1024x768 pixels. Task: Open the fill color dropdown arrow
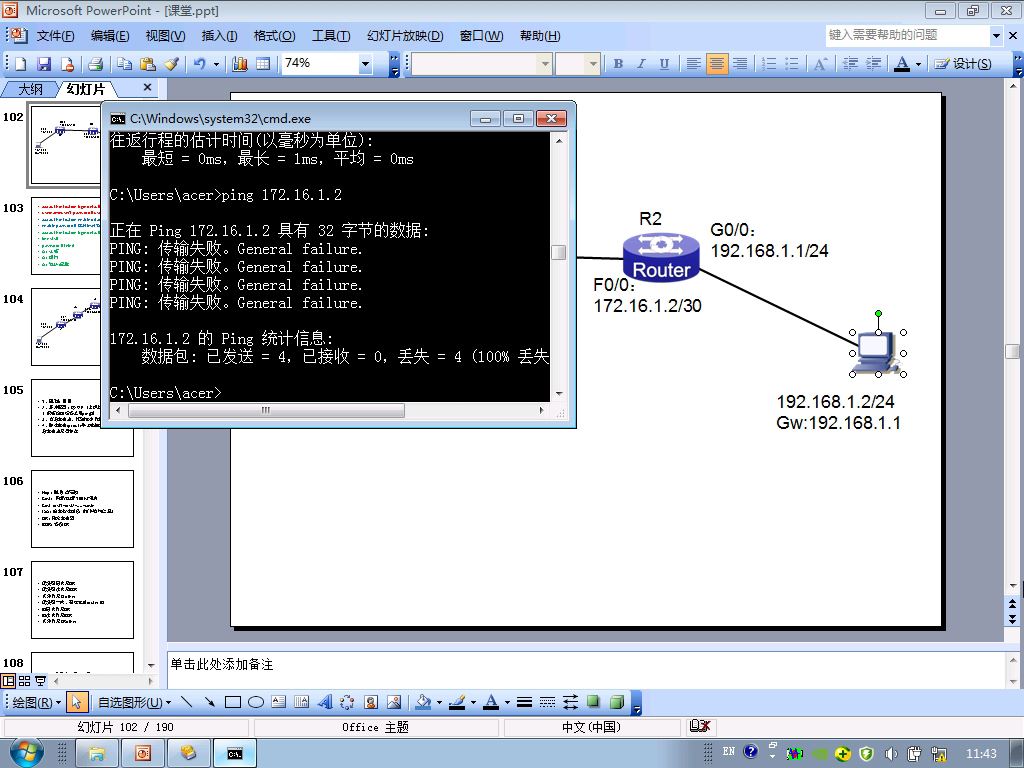click(439, 702)
